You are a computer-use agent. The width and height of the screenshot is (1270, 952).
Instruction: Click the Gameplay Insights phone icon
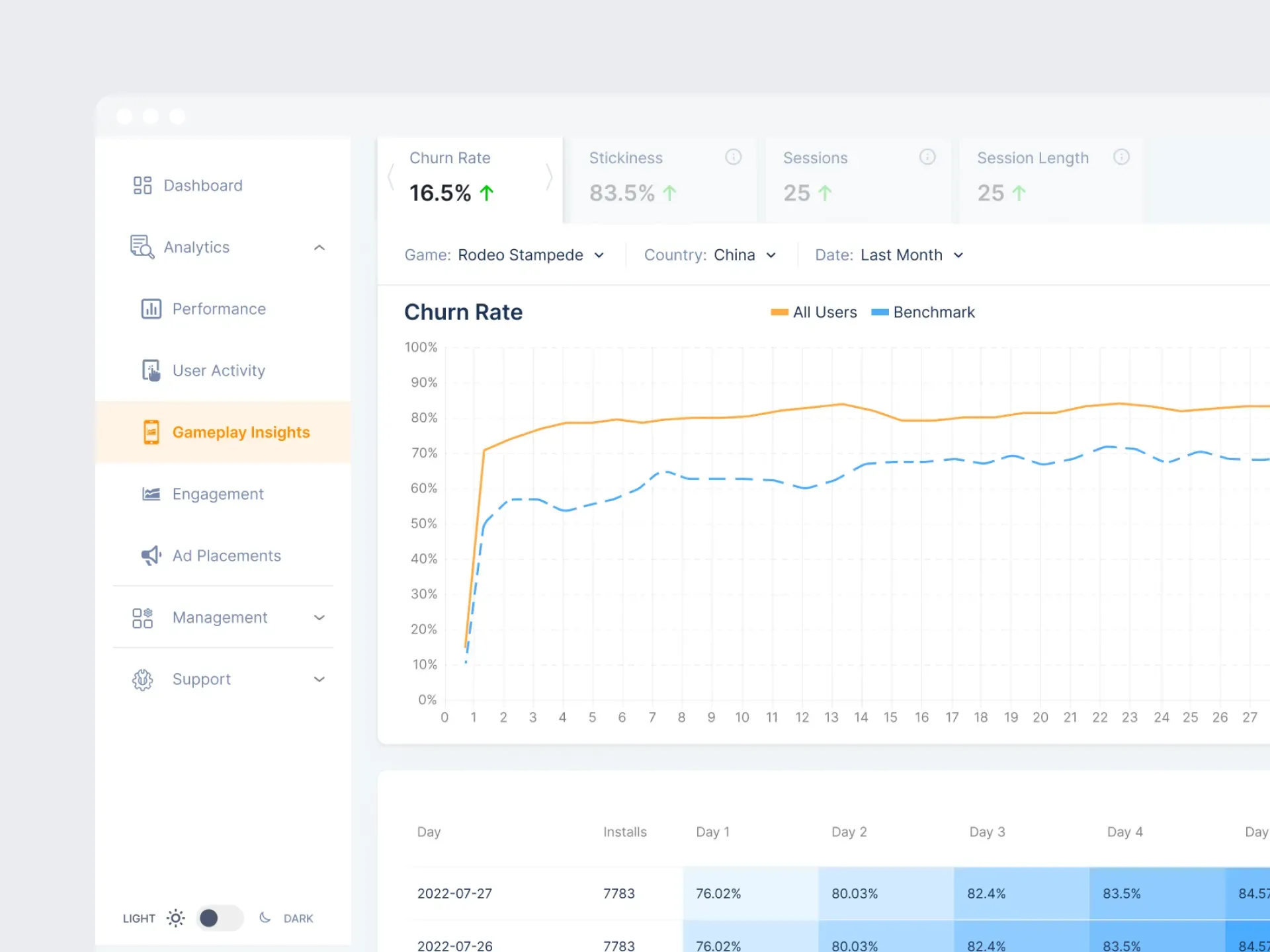(151, 432)
